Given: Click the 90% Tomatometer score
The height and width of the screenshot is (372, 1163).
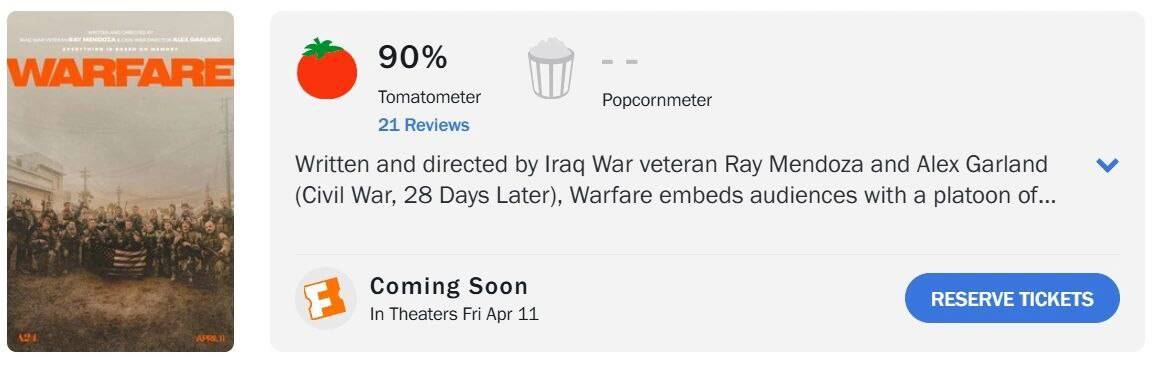Looking at the screenshot, I should click(x=412, y=57).
